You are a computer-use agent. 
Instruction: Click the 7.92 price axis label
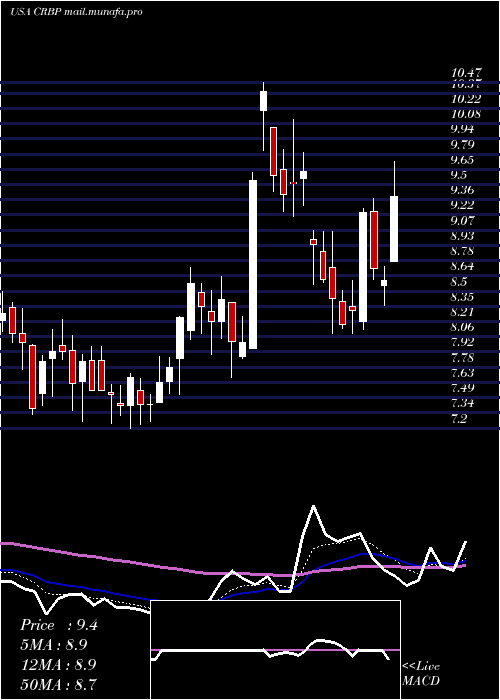pyautogui.click(x=462, y=342)
